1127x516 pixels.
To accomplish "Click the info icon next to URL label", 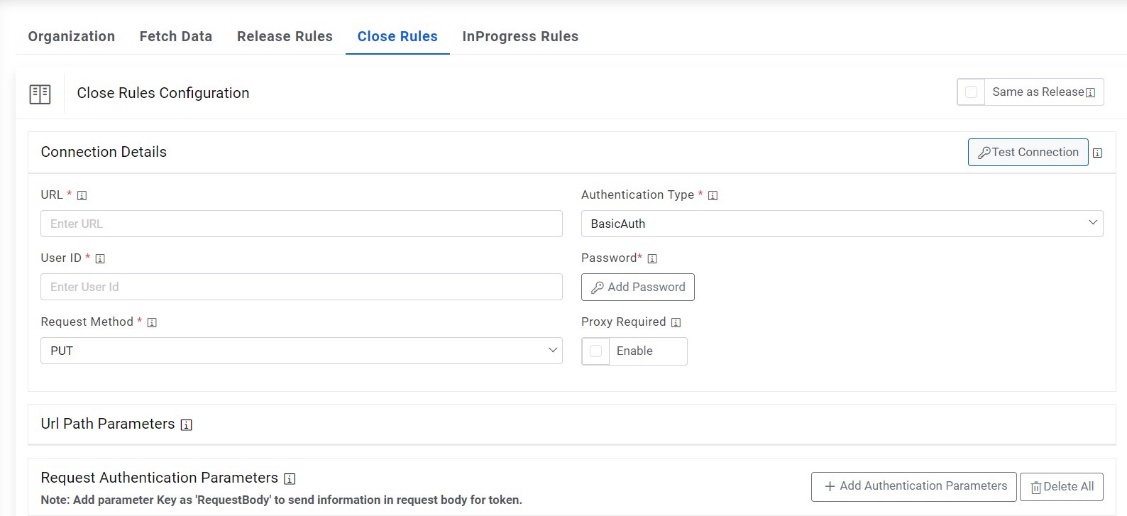I will 82,196.
